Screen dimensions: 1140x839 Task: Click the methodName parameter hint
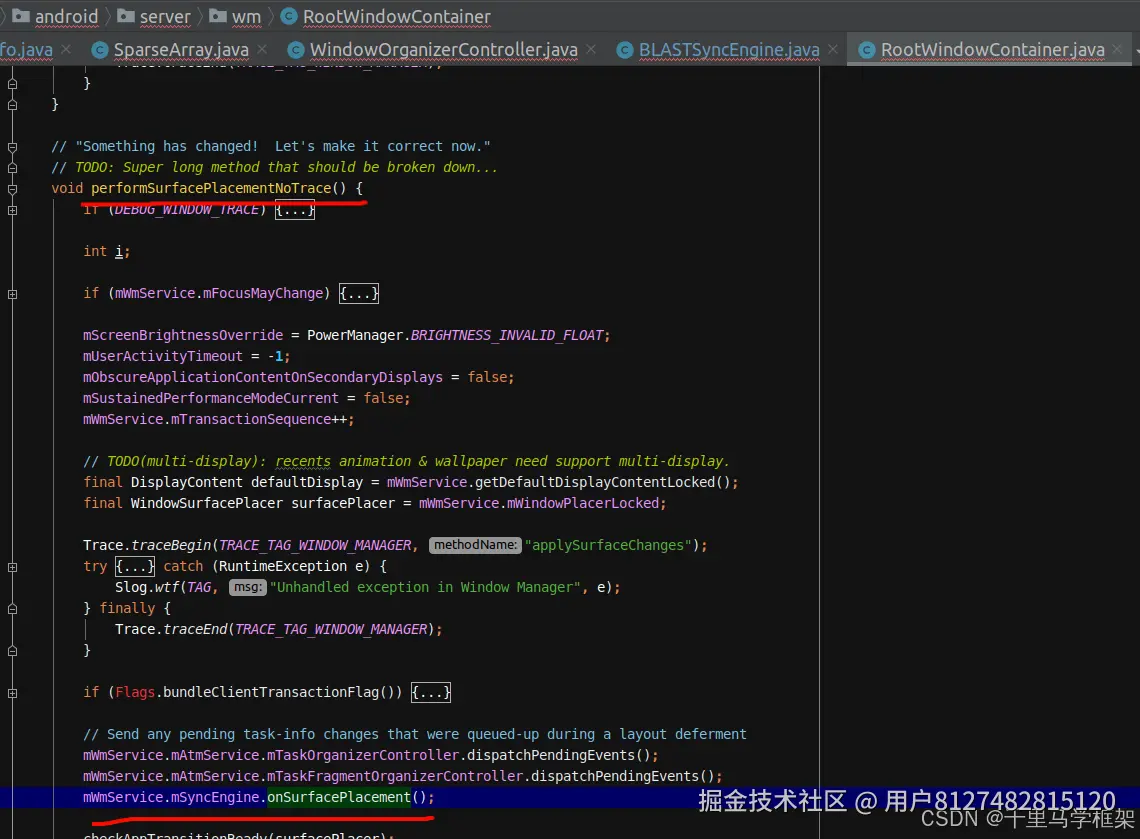tap(475, 545)
